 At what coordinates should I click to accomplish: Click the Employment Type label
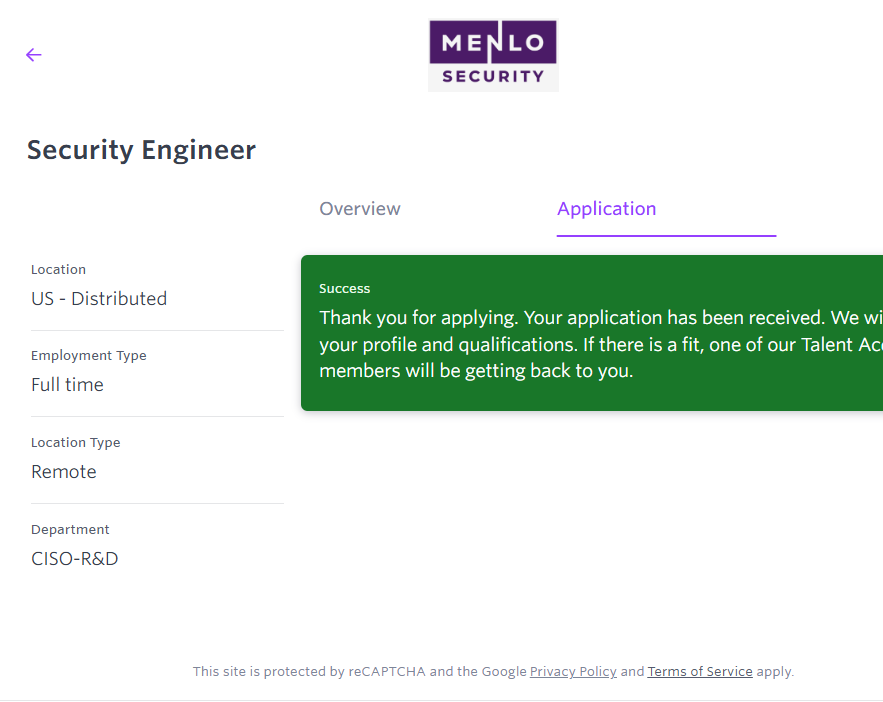pos(88,356)
